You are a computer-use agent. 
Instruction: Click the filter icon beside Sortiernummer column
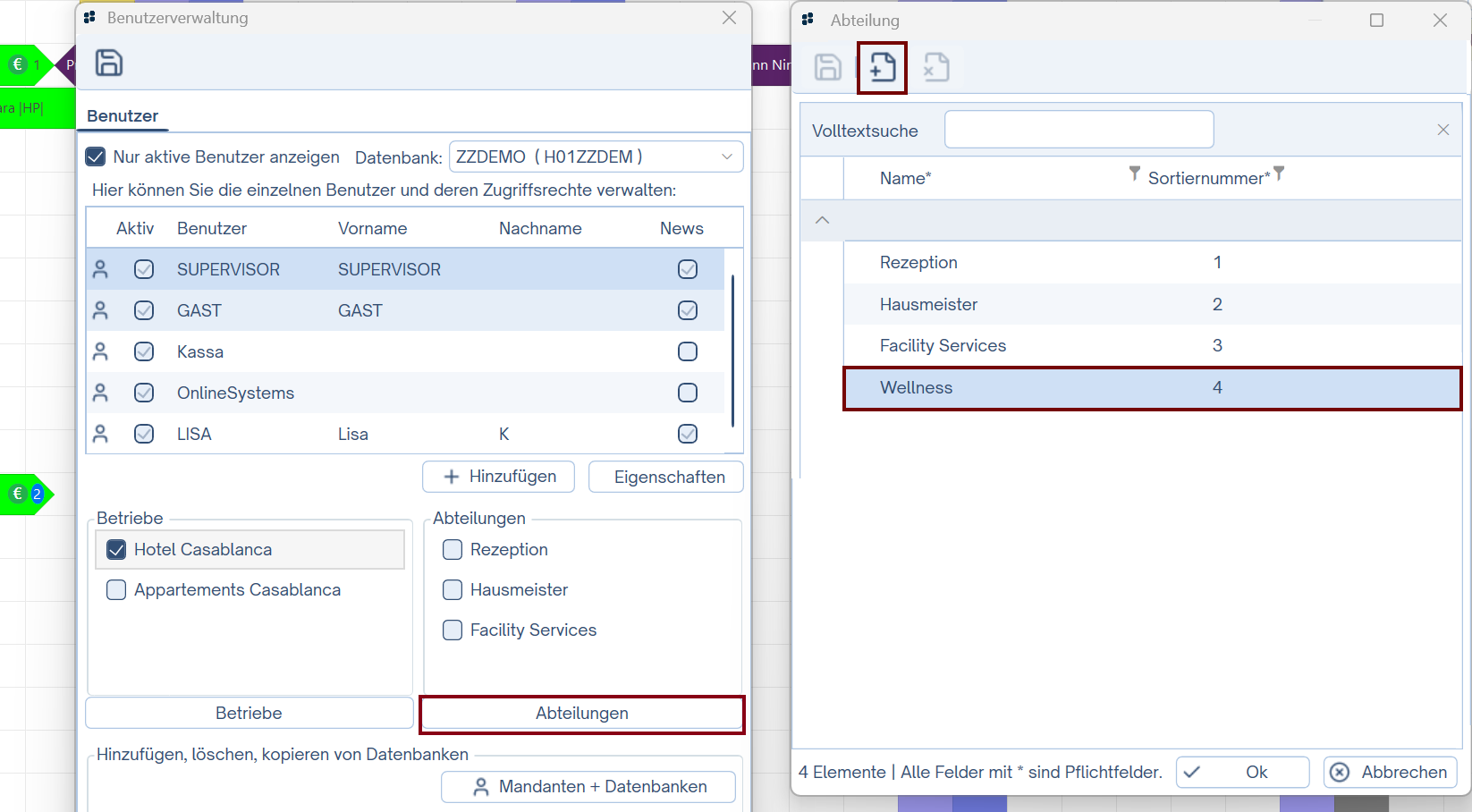[x=1279, y=173]
